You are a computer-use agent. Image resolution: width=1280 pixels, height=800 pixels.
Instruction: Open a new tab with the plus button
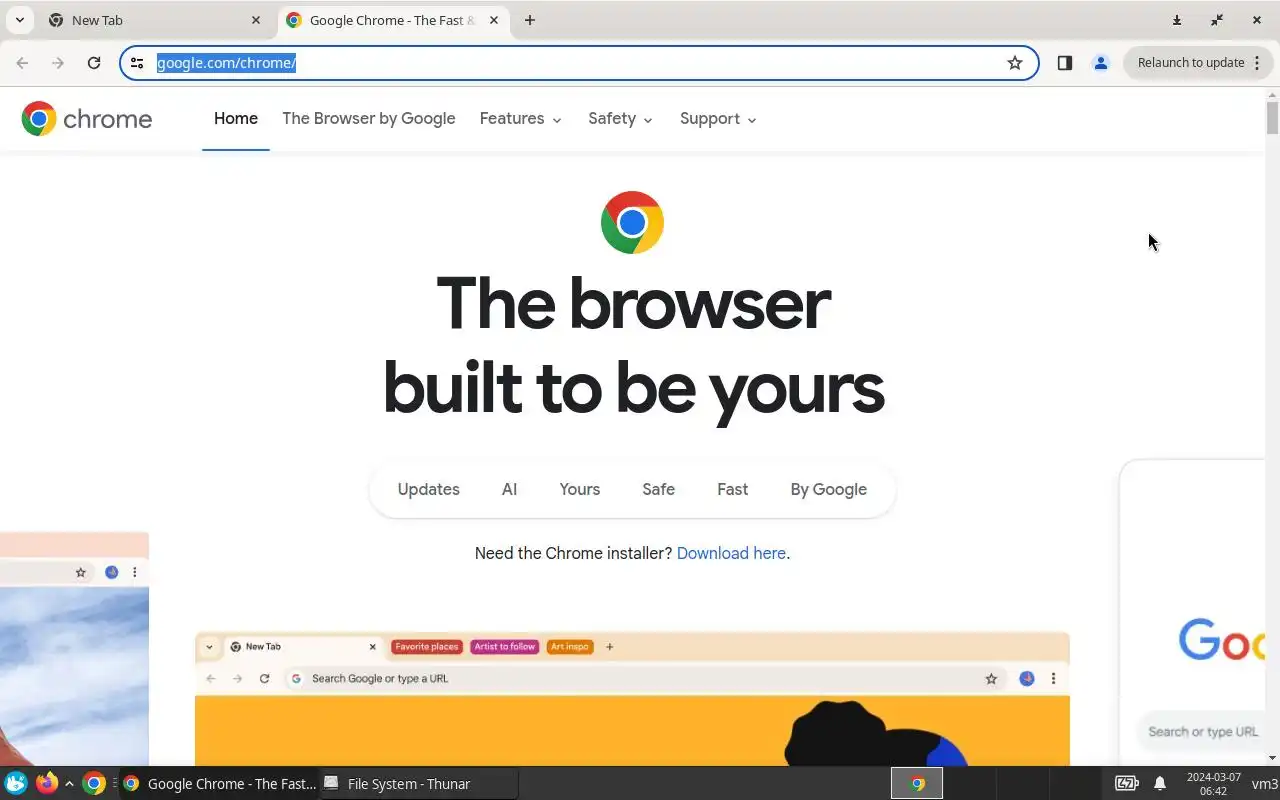tap(530, 20)
